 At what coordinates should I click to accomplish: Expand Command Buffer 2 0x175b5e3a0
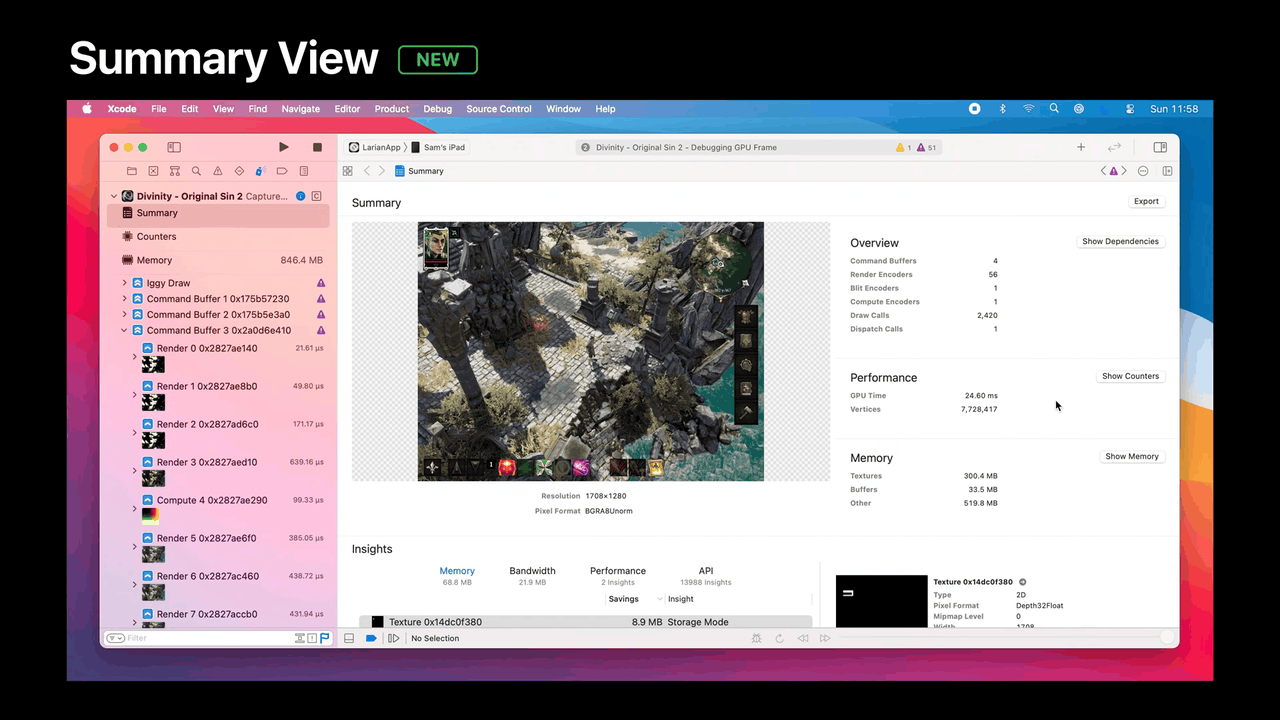click(125, 315)
